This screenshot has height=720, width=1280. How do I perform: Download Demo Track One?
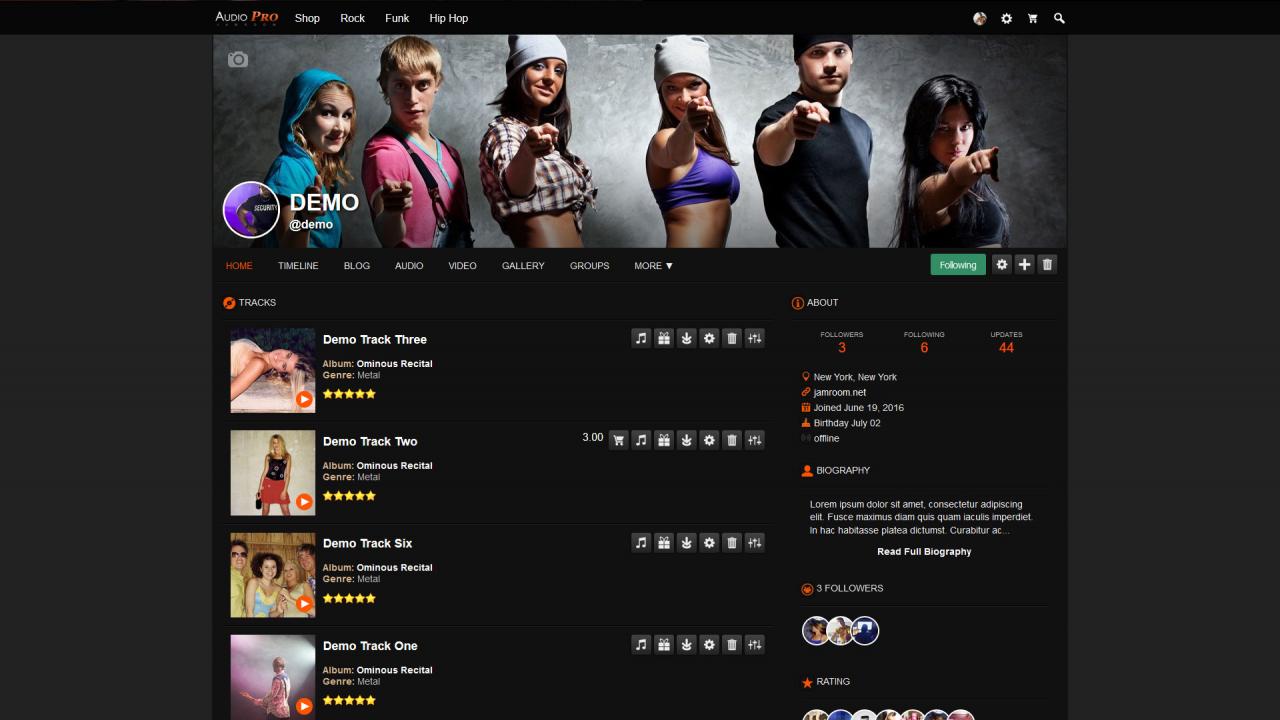(x=687, y=644)
